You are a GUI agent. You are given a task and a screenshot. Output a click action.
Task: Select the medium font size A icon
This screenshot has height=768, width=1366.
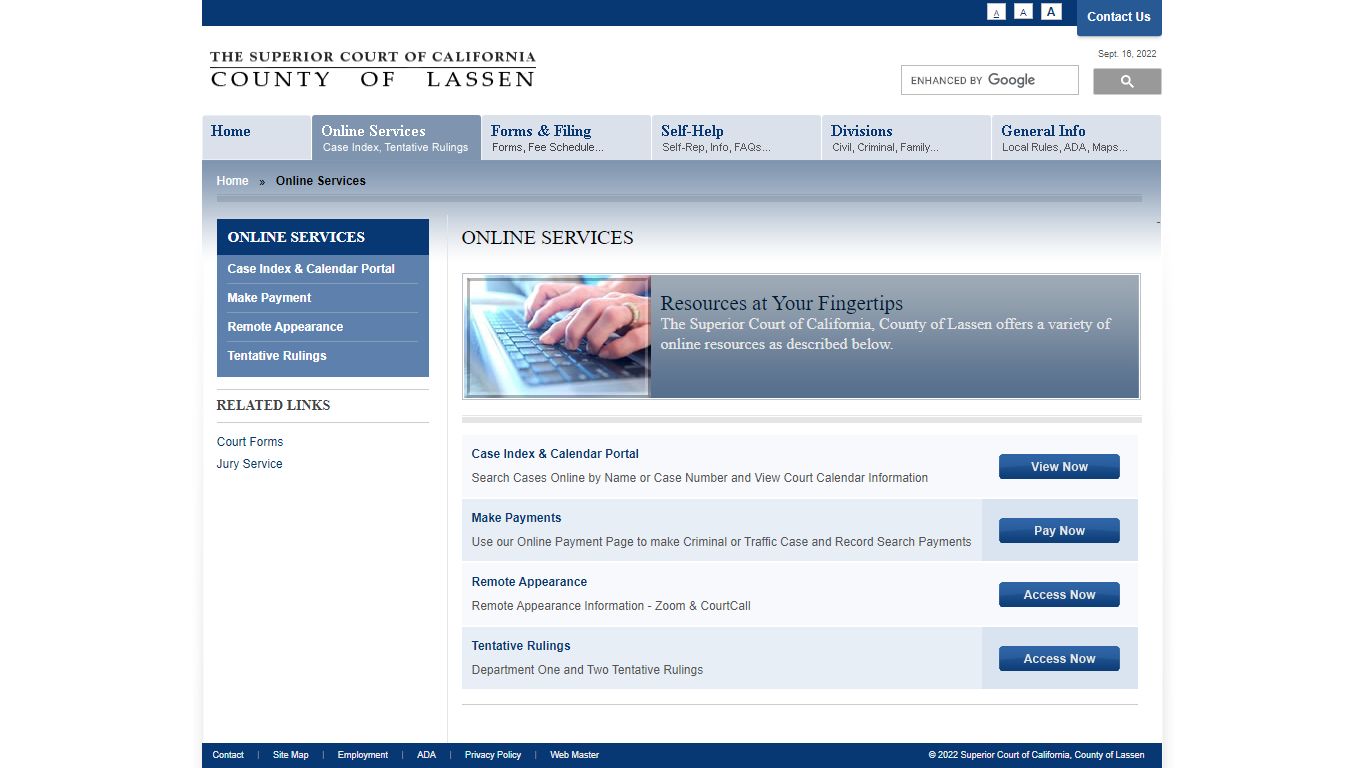tap(1023, 12)
